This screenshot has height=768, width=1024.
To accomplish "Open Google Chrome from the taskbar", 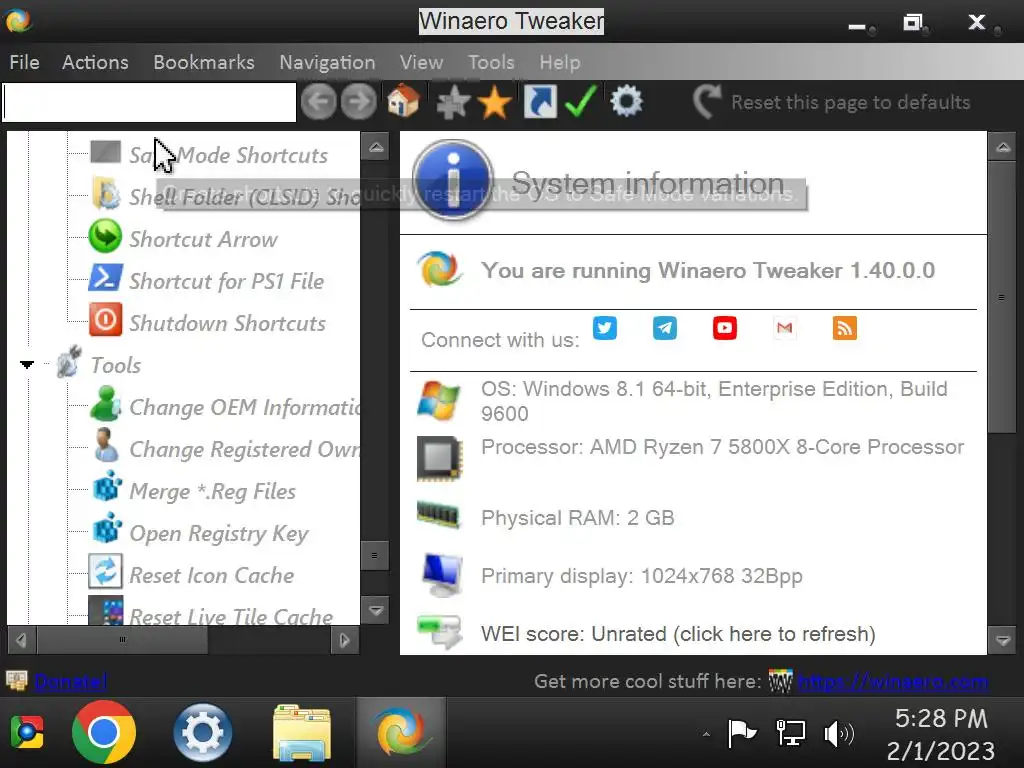I will tap(104, 732).
